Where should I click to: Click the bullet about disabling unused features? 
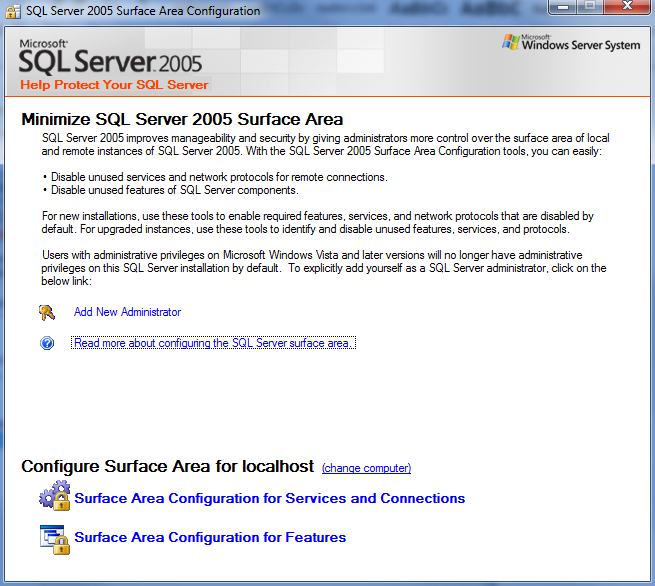tap(170, 190)
